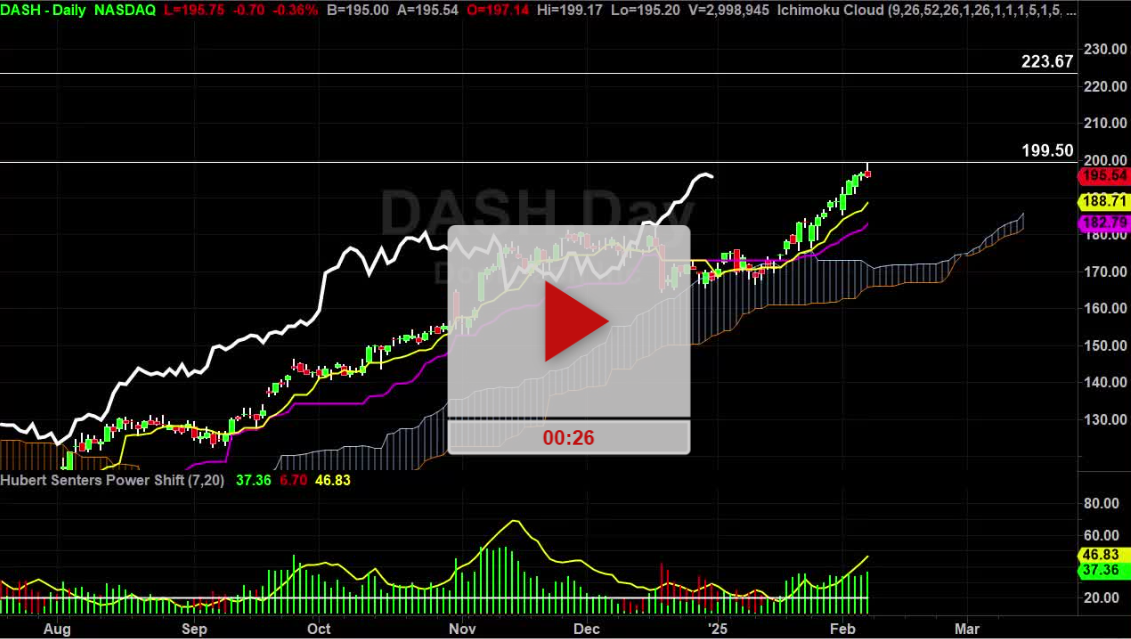Image resolution: width=1131 pixels, height=639 pixels.
Task: Click the '25 year marker on the timeline
Action: (718, 630)
